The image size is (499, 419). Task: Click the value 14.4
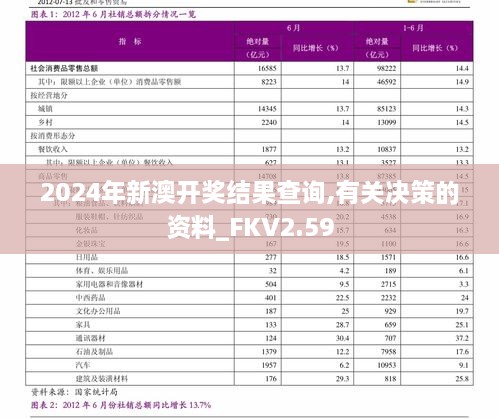[x=462, y=68]
